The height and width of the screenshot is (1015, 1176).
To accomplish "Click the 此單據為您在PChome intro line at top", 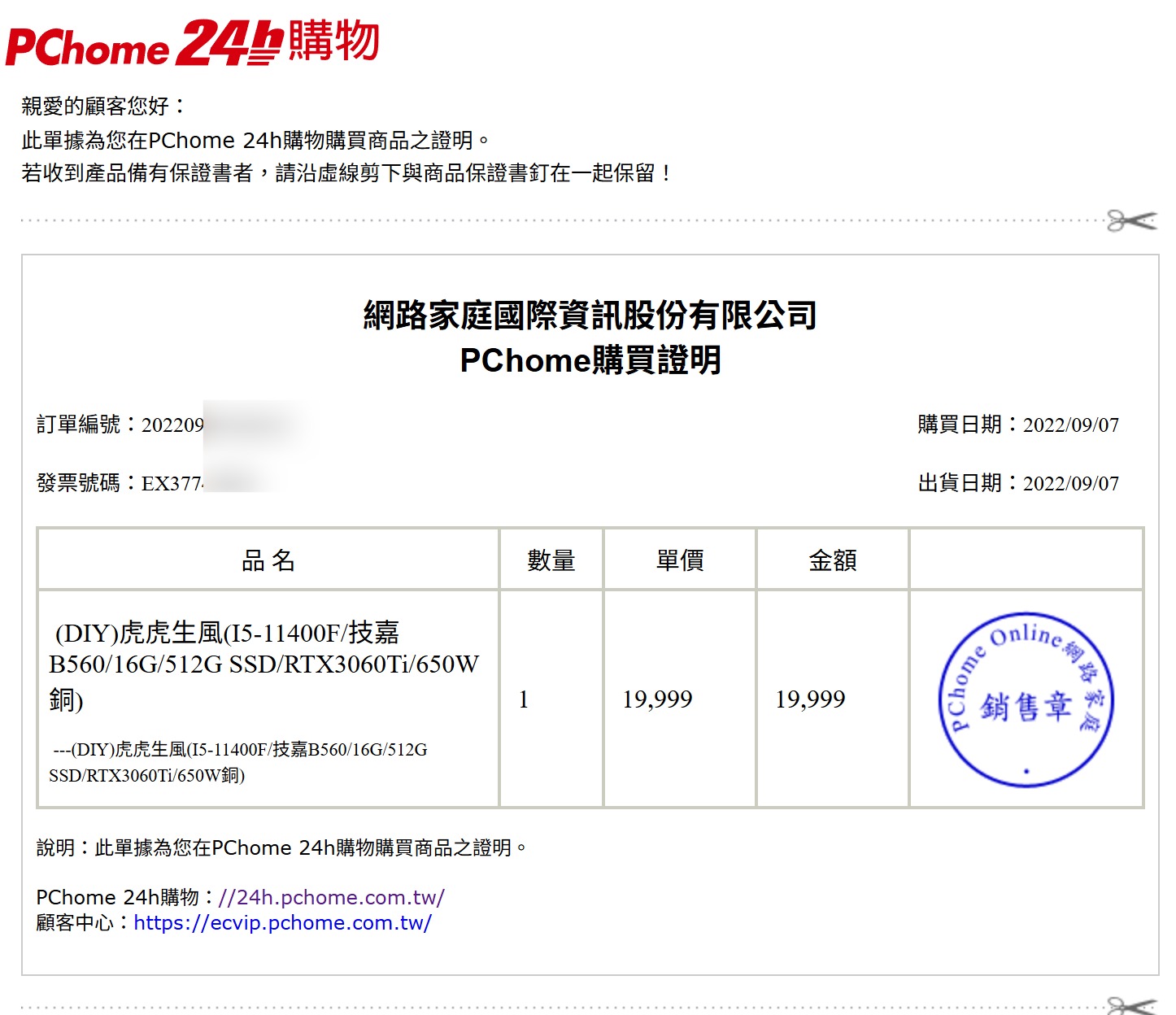I will [256, 140].
